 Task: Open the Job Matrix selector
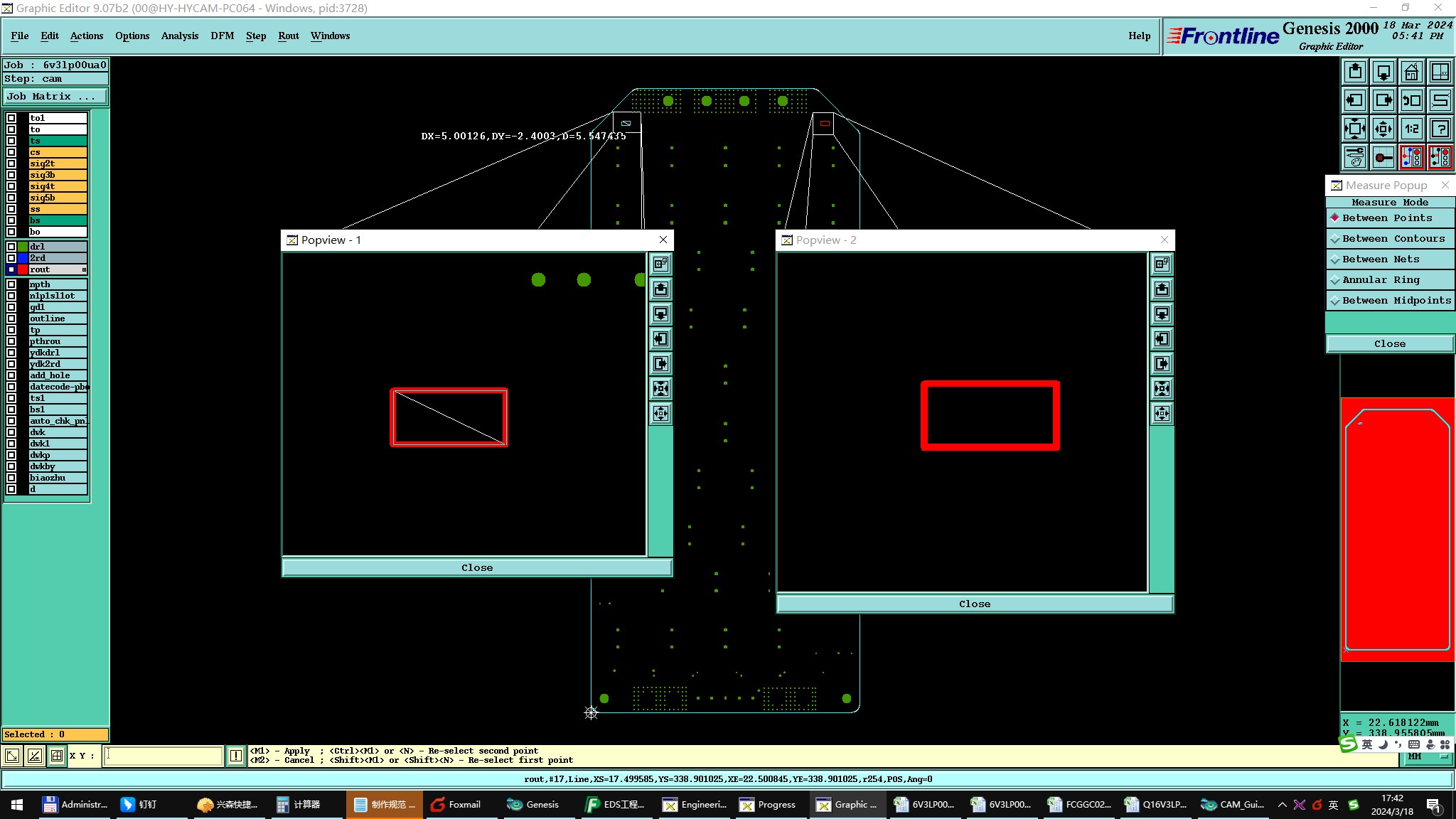(x=55, y=97)
